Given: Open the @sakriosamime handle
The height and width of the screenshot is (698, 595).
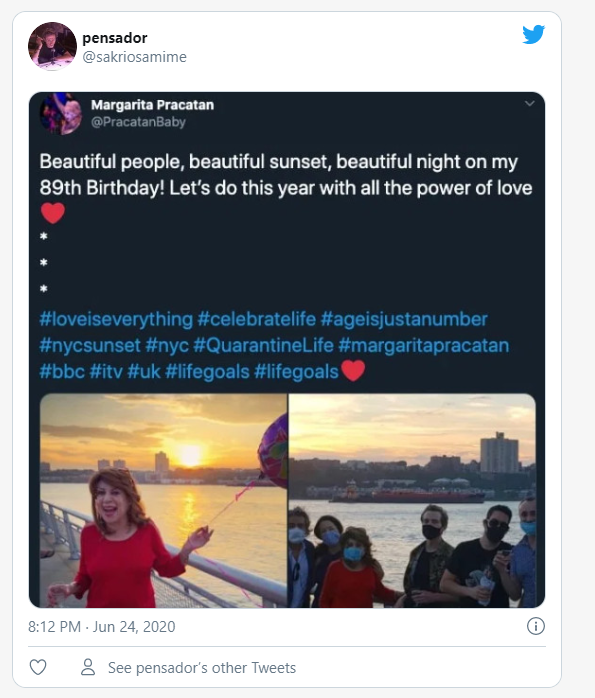Looking at the screenshot, I should pos(134,57).
